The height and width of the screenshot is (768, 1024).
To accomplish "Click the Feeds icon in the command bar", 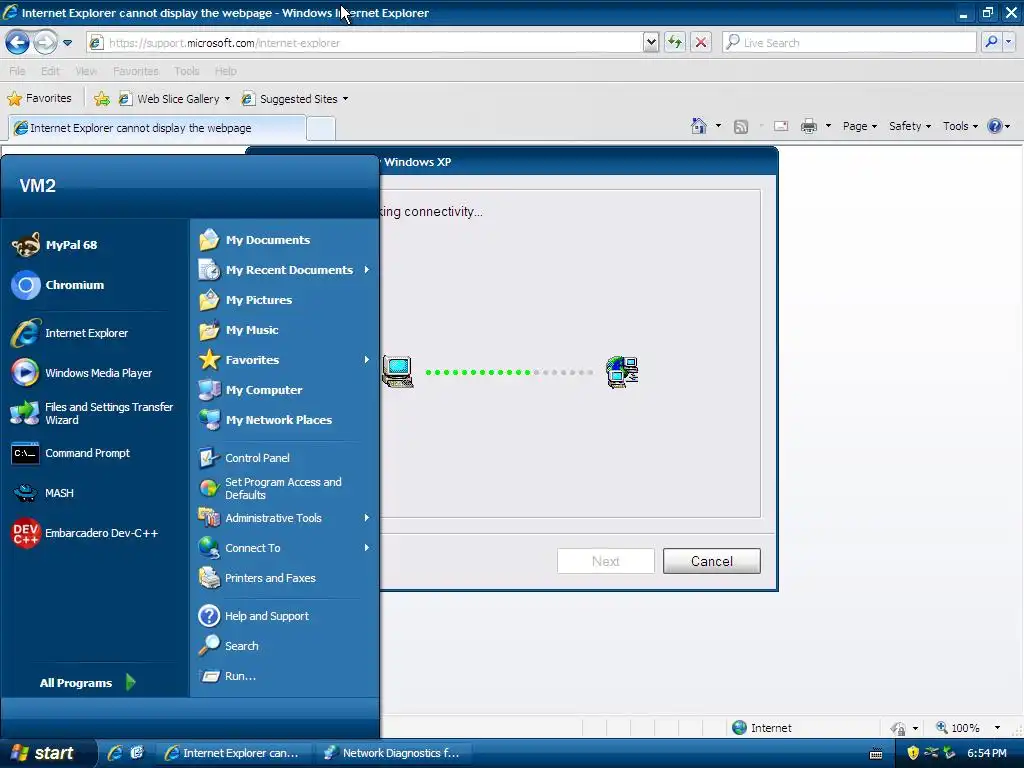I will 741,127.
